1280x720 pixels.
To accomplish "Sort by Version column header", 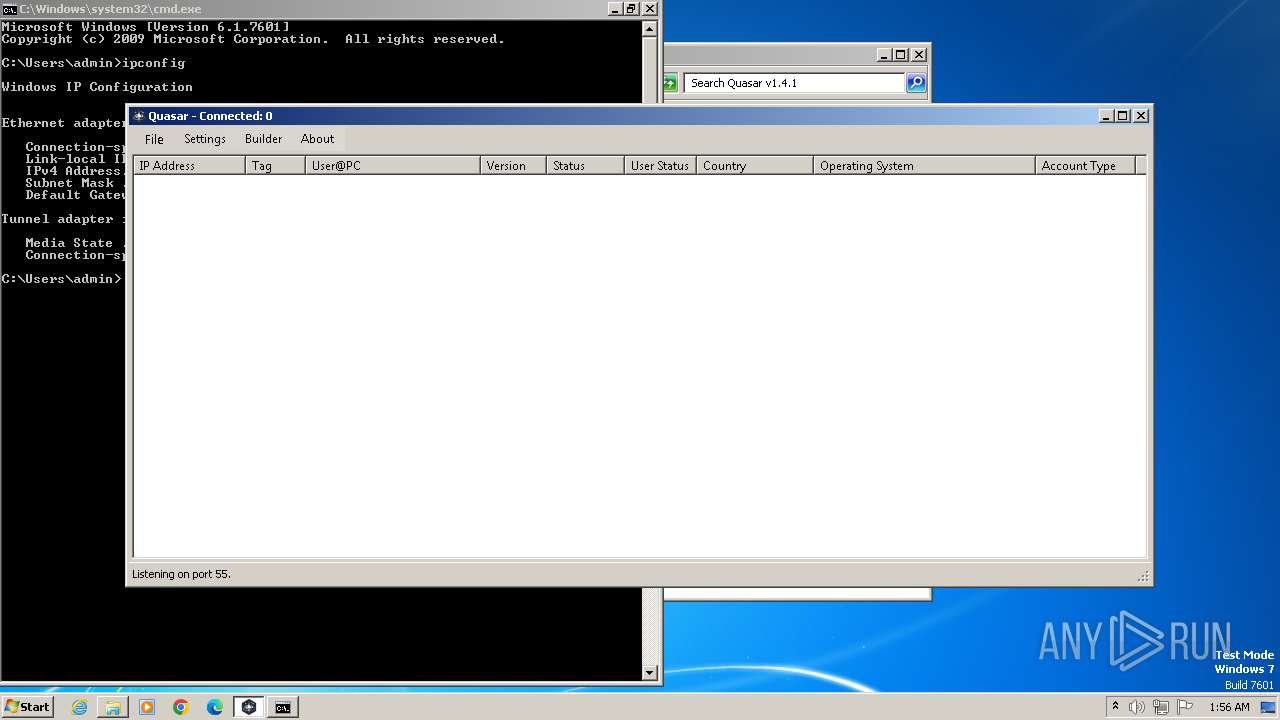I will tap(514, 166).
